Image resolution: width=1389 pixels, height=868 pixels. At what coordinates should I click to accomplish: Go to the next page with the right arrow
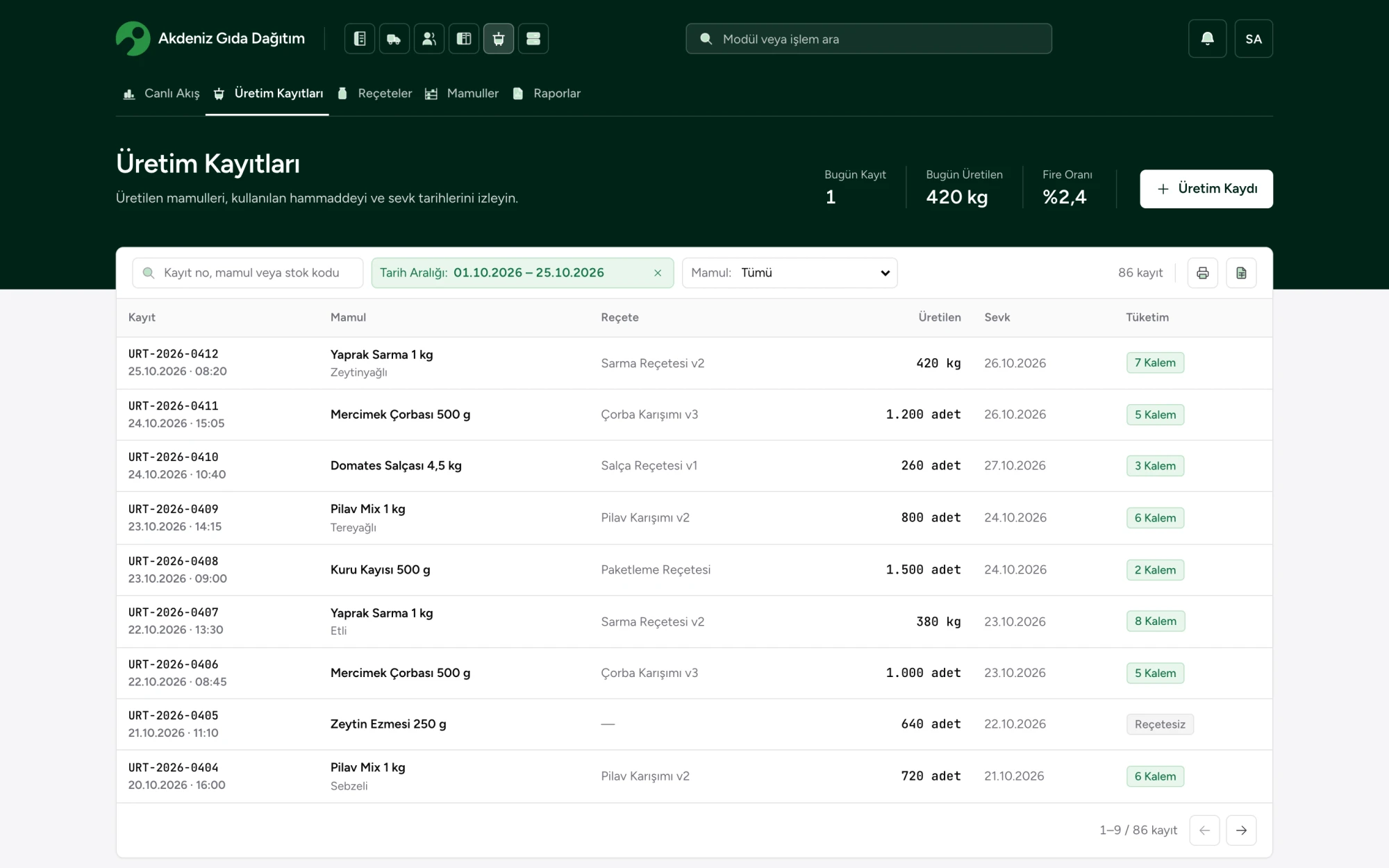point(1241,831)
